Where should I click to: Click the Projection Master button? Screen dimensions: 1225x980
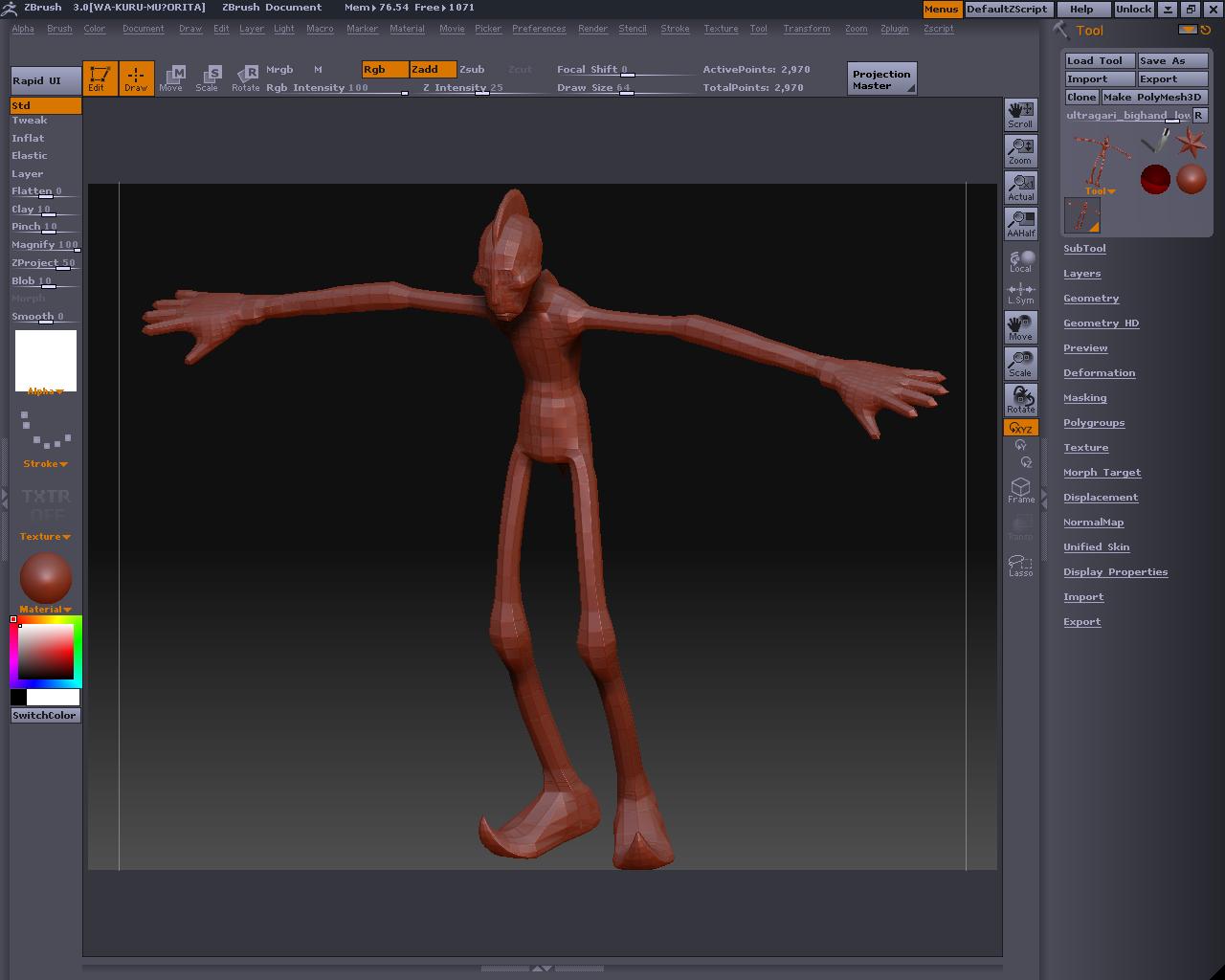coord(881,79)
